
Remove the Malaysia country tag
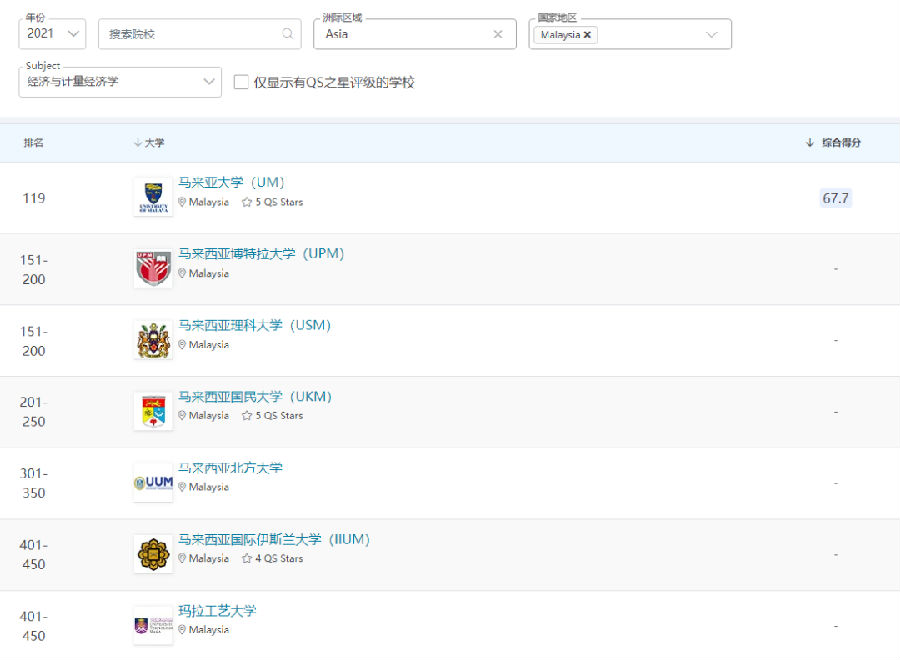click(x=587, y=35)
